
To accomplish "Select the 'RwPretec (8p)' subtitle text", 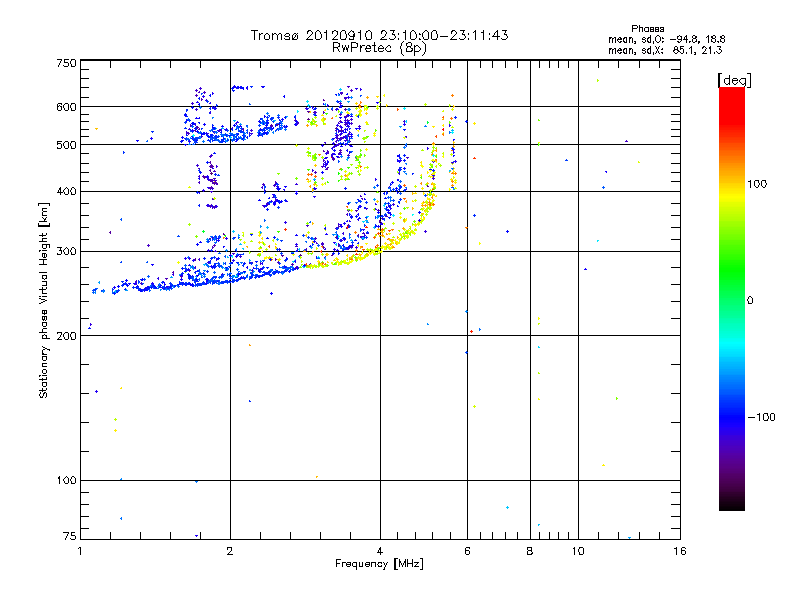I will click(379, 48).
